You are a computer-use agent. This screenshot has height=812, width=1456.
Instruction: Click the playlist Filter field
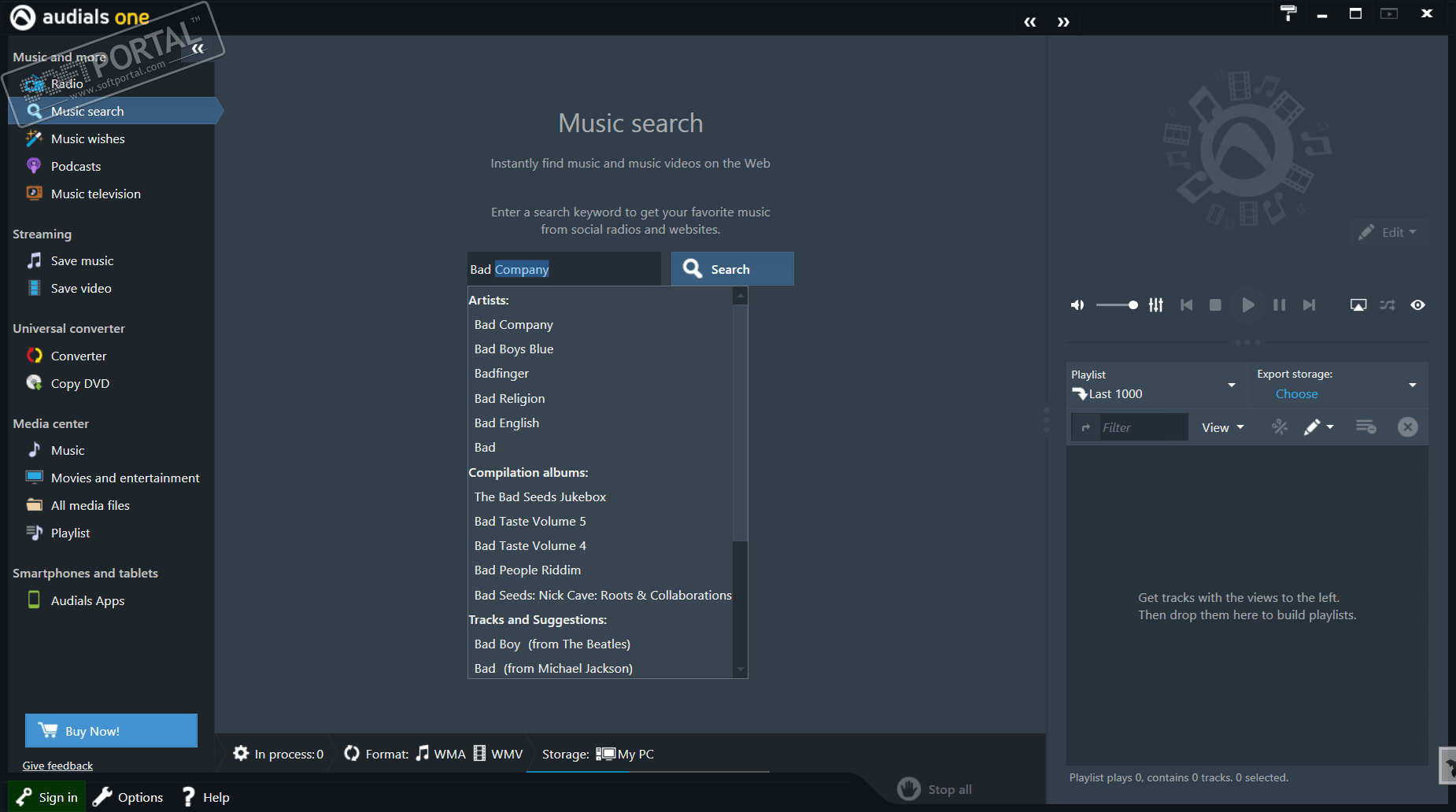pyautogui.click(x=1143, y=427)
